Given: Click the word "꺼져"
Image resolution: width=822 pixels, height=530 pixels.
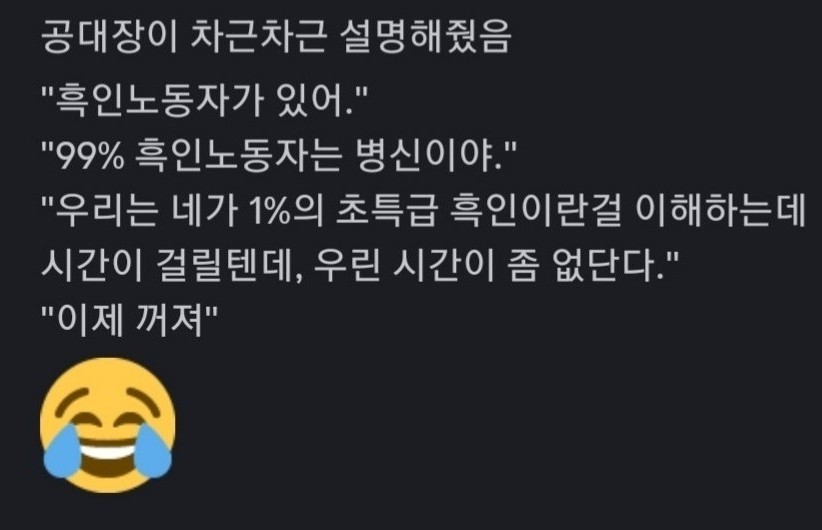Looking at the screenshot, I should tap(169, 320).
